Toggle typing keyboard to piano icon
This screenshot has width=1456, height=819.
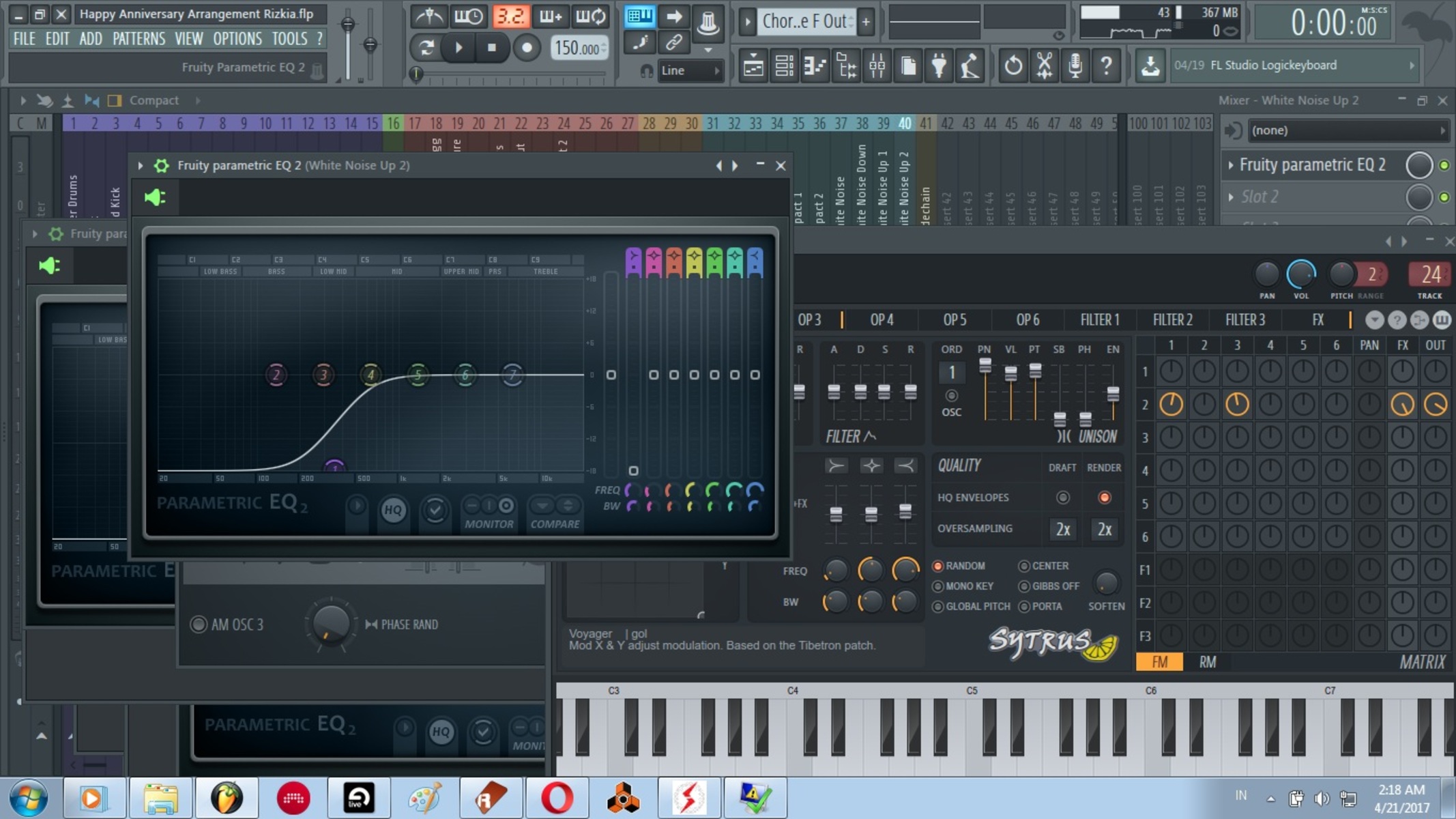tap(639, 16)
